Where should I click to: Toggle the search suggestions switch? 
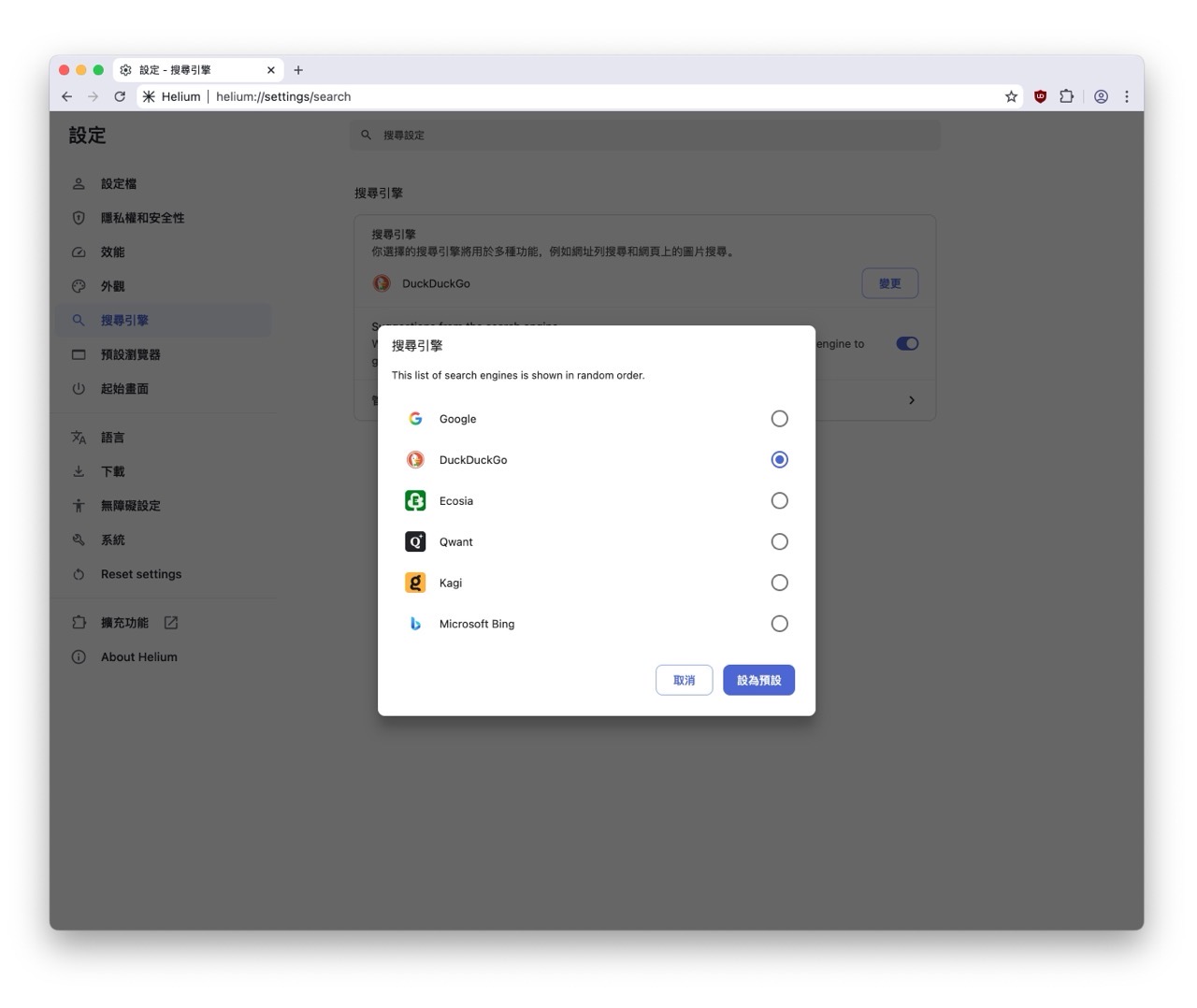point(906,343)
